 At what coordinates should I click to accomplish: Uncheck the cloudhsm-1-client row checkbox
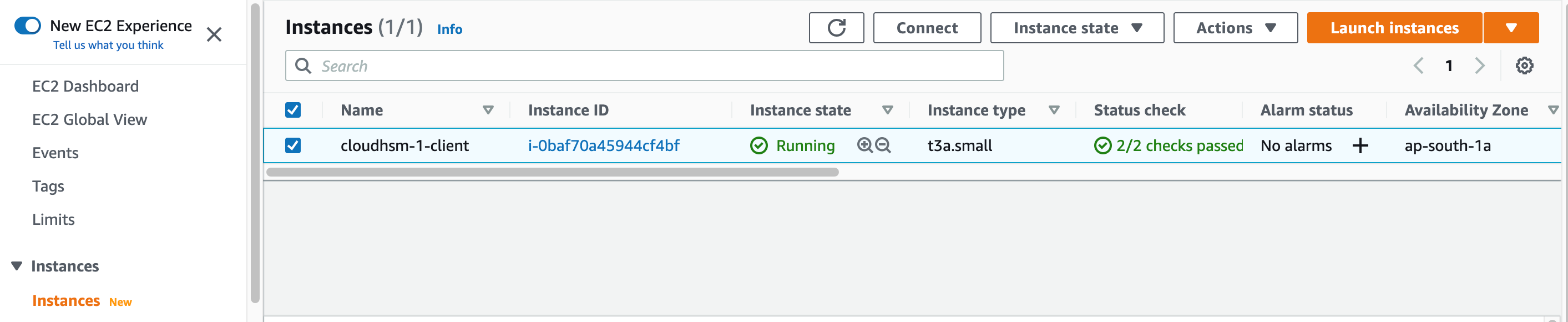click(294, 145)
